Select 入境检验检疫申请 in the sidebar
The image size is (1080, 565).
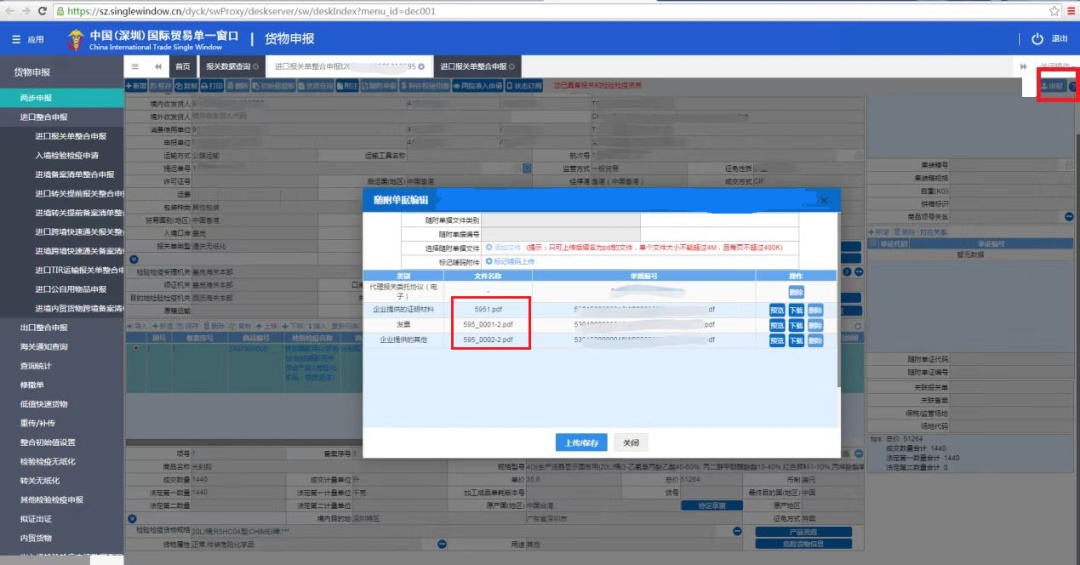coord(67,155)
